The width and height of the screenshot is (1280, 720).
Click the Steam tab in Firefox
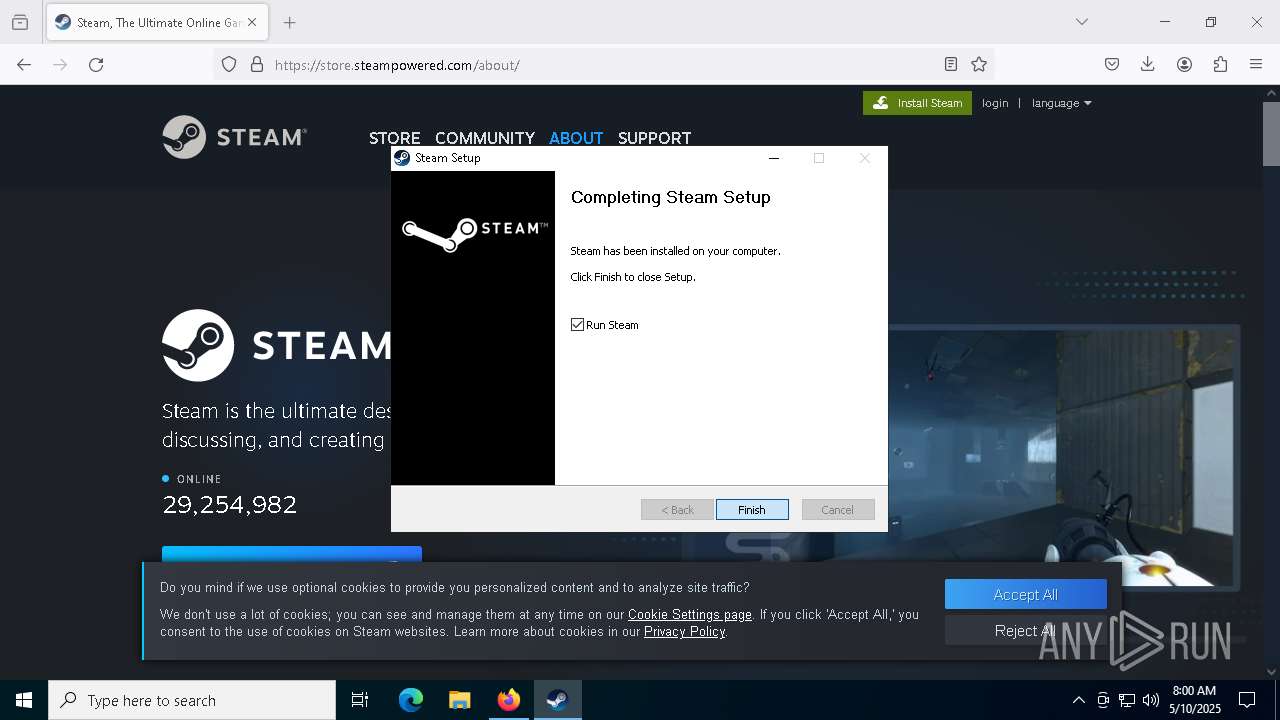point(155,22)
